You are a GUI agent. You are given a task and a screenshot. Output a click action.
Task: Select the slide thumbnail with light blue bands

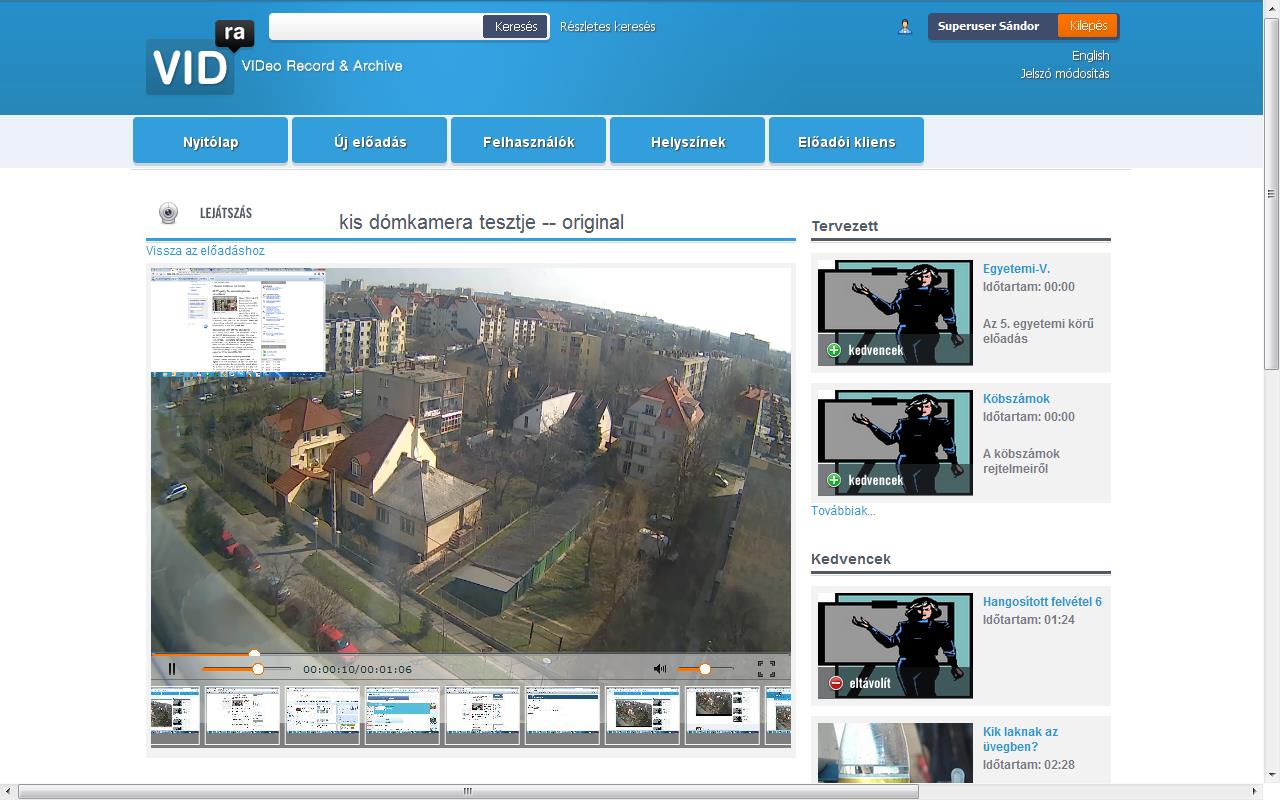(402, 715)
